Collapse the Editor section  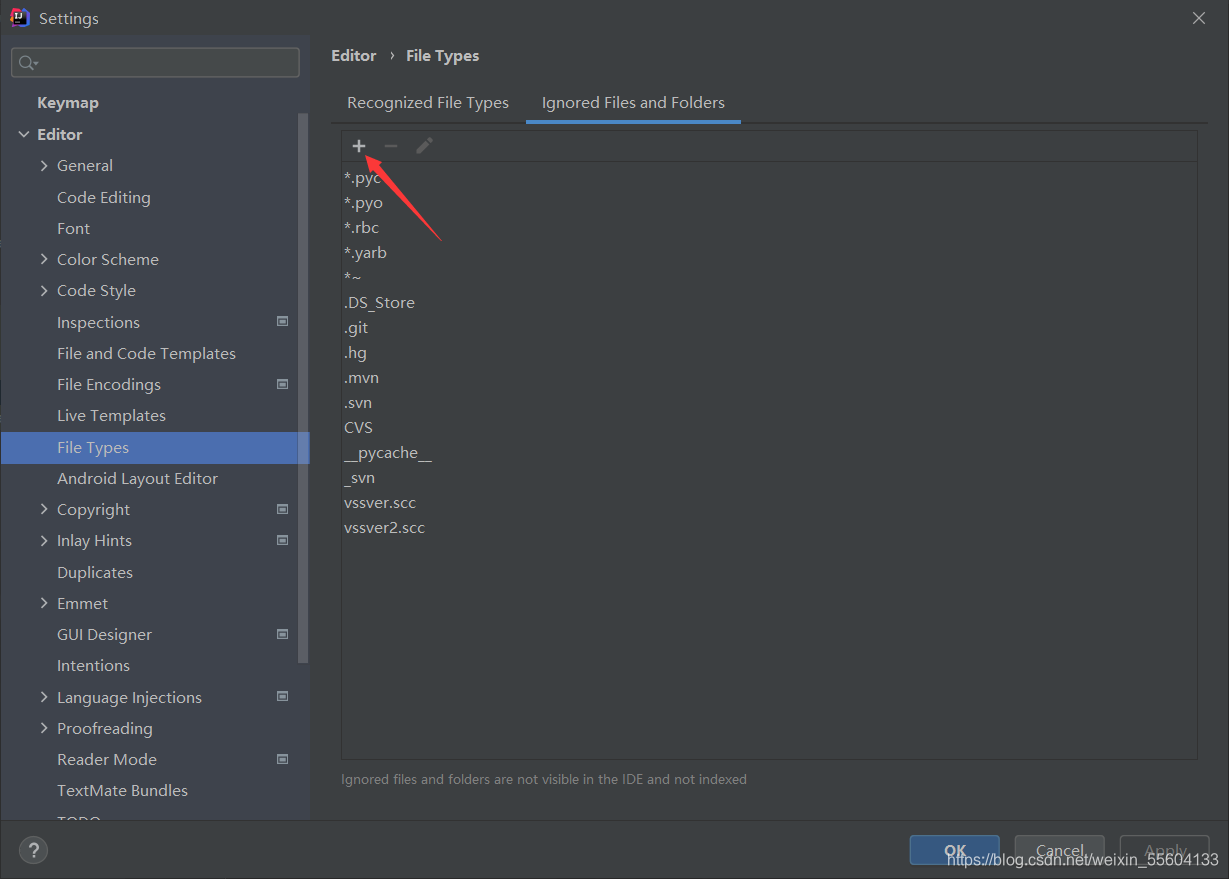24,134
